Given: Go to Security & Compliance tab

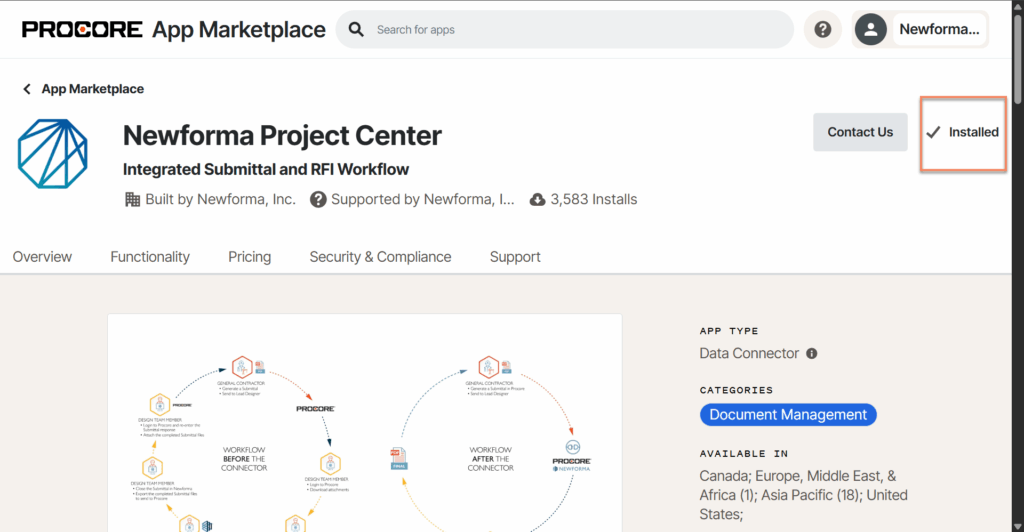Looking at the screenshot, I should [380, 257].
